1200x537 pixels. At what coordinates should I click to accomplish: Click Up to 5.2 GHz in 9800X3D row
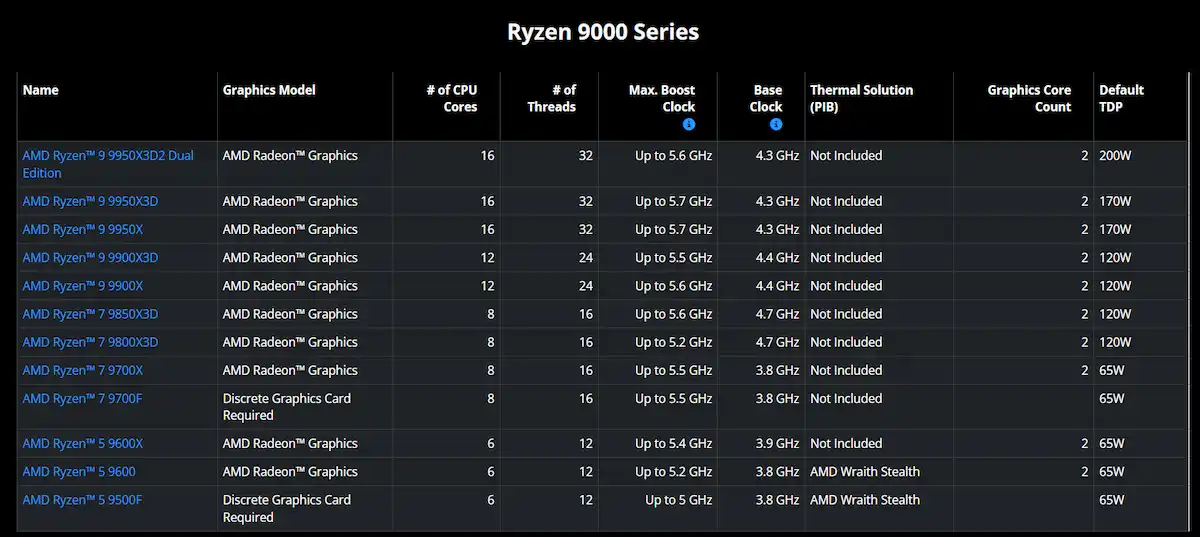coord(674,342)
